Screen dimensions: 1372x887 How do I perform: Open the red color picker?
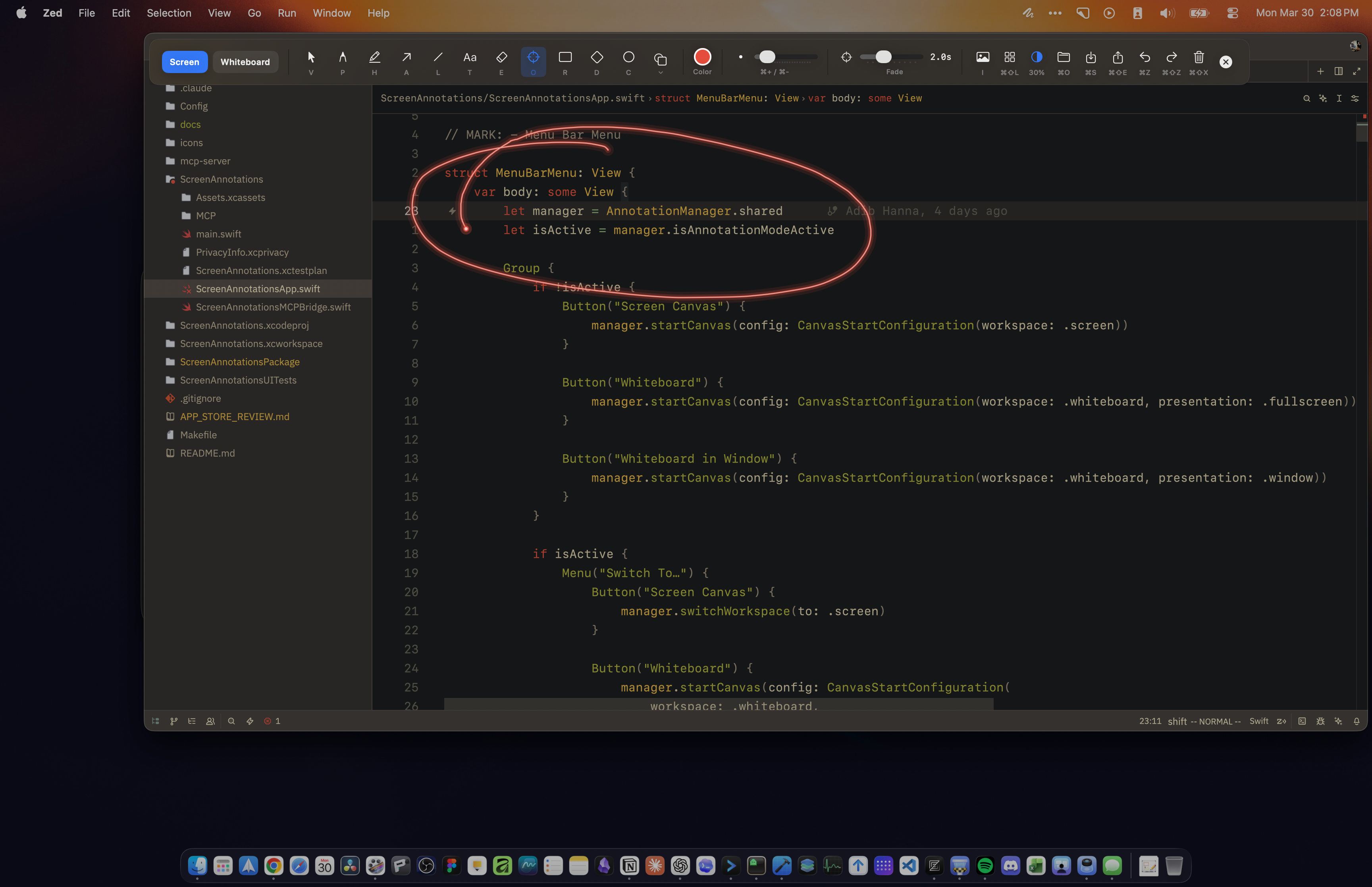pos(702,56)
